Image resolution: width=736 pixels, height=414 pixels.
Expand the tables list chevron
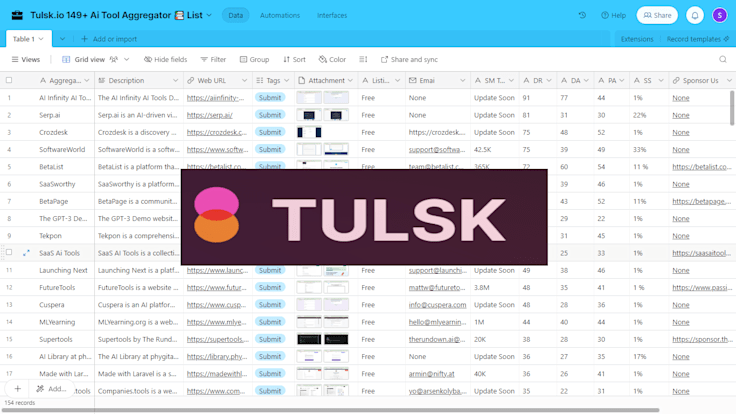62,39
